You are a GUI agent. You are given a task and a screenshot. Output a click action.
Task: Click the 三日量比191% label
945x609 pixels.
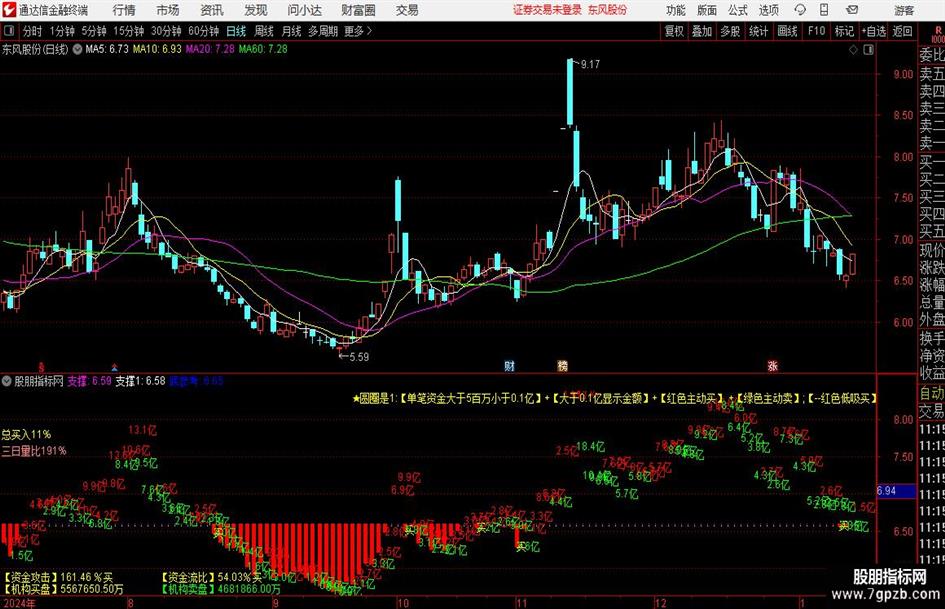(34, 450)
